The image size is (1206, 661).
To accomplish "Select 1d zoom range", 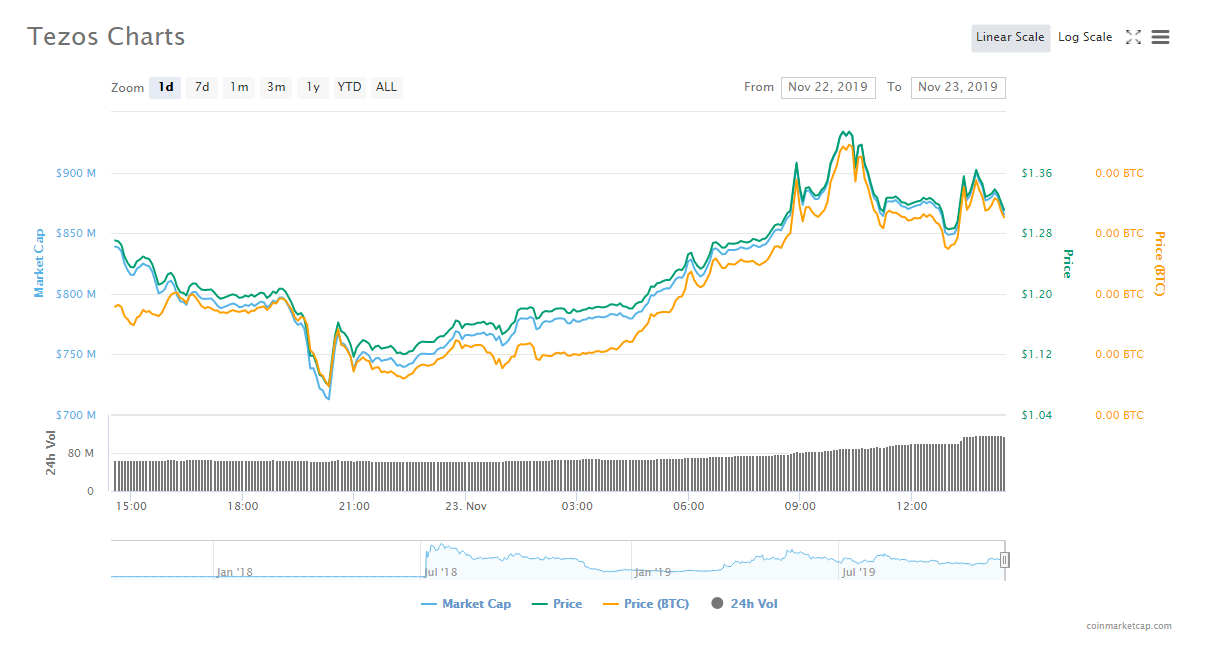I will 166,87.
